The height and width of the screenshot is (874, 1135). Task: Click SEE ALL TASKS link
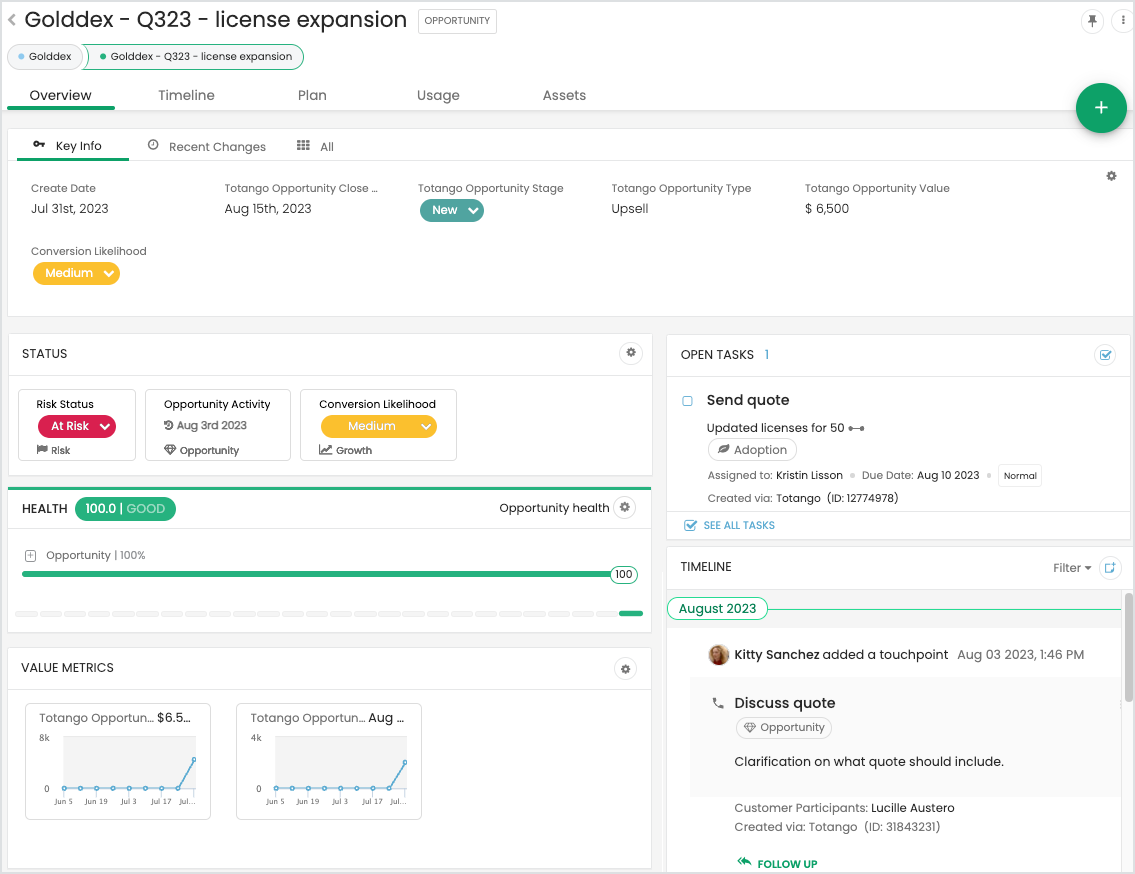[739, 526]
